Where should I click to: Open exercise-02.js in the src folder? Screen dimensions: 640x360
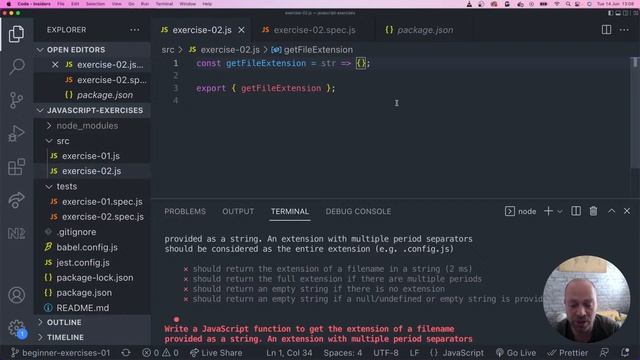click(91, 171)
